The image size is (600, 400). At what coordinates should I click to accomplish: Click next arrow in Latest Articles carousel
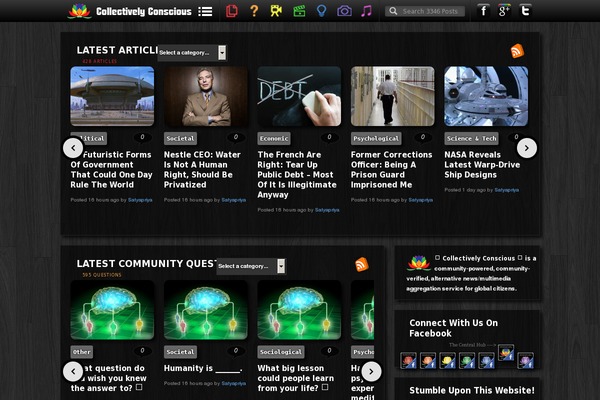(527, 148)
